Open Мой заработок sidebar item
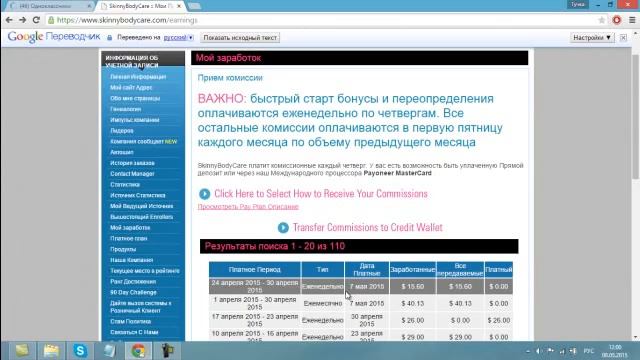The height and width of the screenshot is (360, 640). 130,228
